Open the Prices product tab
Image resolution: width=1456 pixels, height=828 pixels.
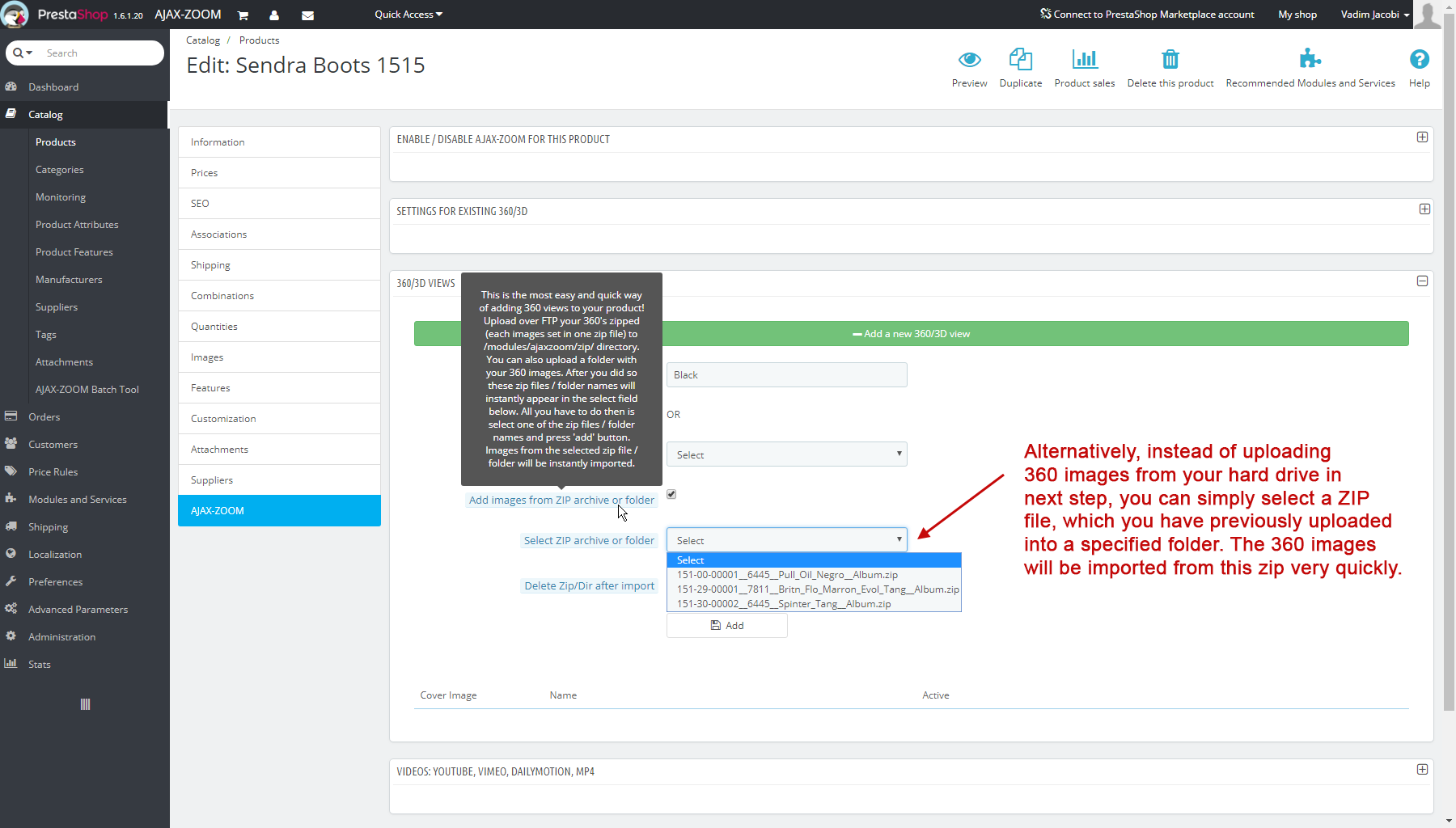point(279,173)
